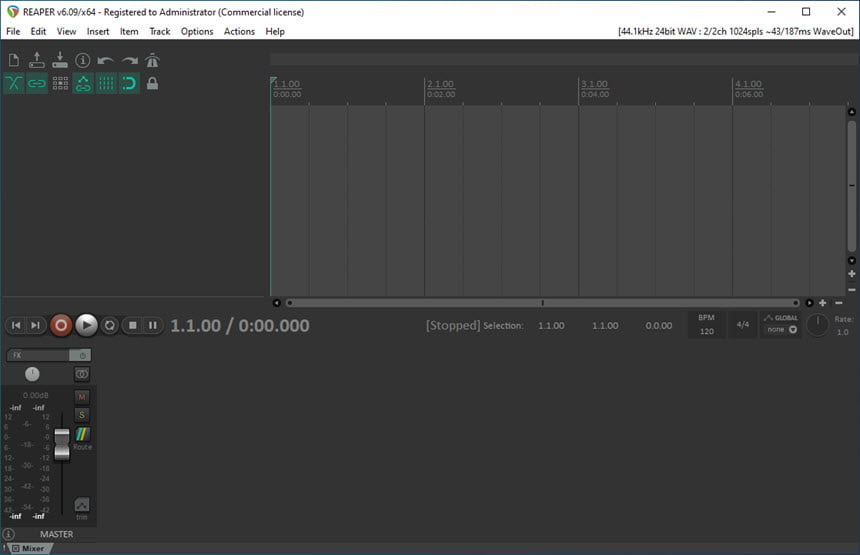This screenshot has width=860, height=555.
Task: Open the Track menu
Action: click(x=160, y=31)
